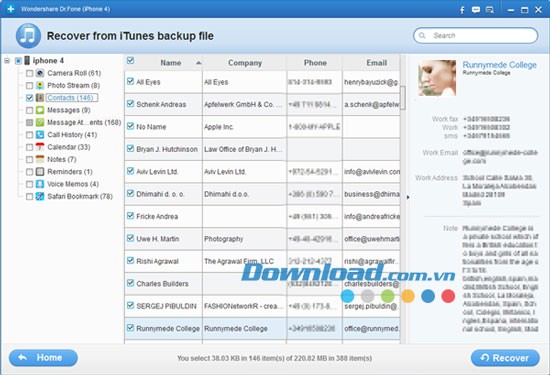Click the iphone 4 device icon

[x=27, y=61]
